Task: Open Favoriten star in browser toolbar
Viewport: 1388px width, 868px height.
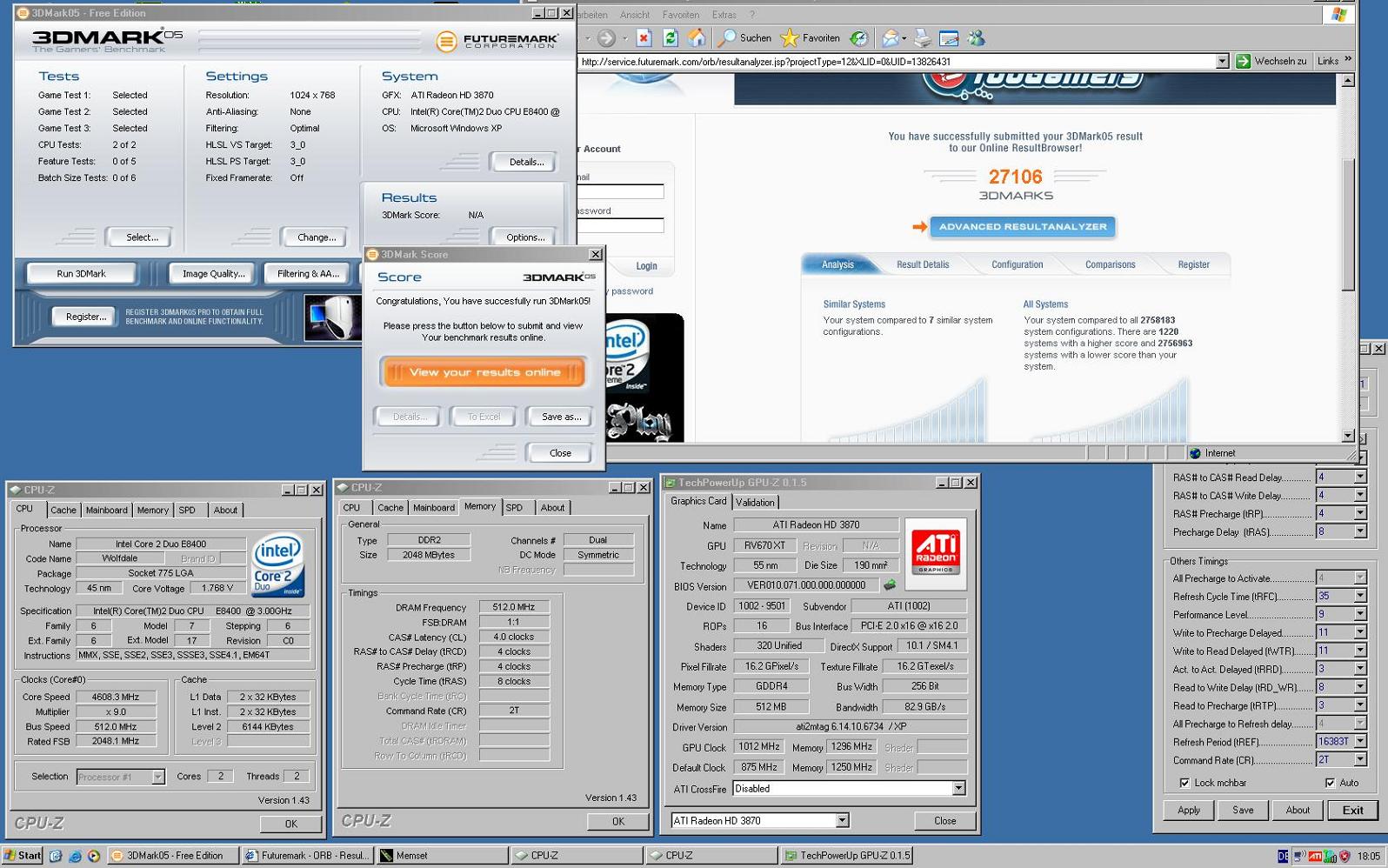Action: (810, 37)
